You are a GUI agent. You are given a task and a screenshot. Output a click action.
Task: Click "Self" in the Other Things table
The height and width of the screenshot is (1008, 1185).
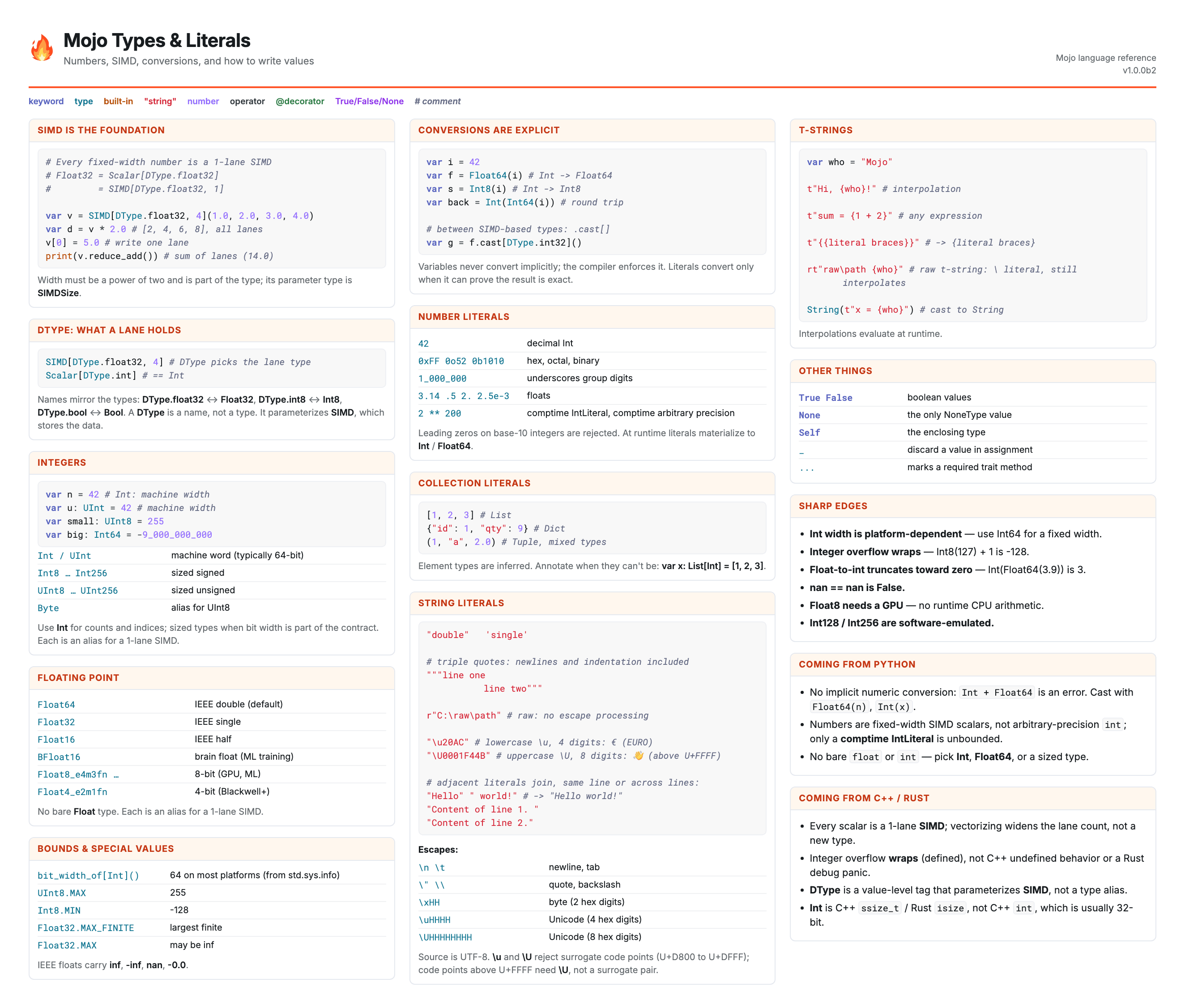810,433
